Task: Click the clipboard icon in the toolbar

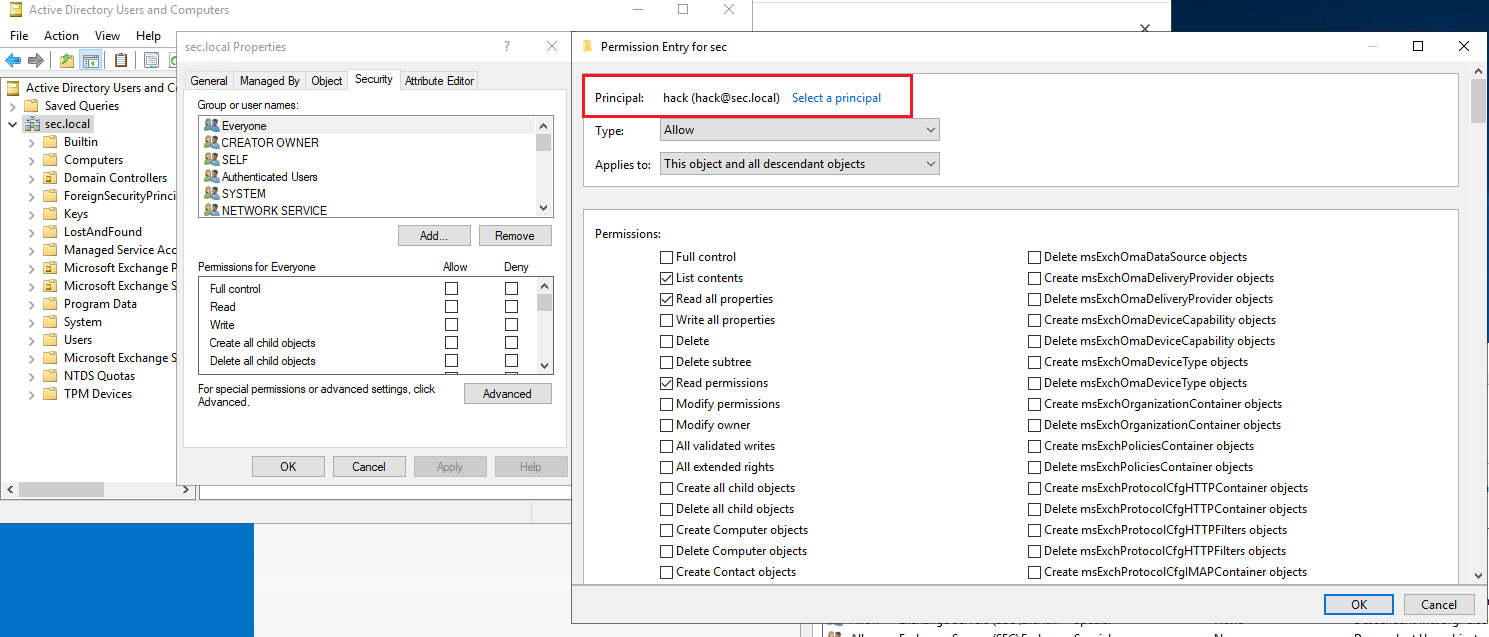Action: [x=121, y=61]
